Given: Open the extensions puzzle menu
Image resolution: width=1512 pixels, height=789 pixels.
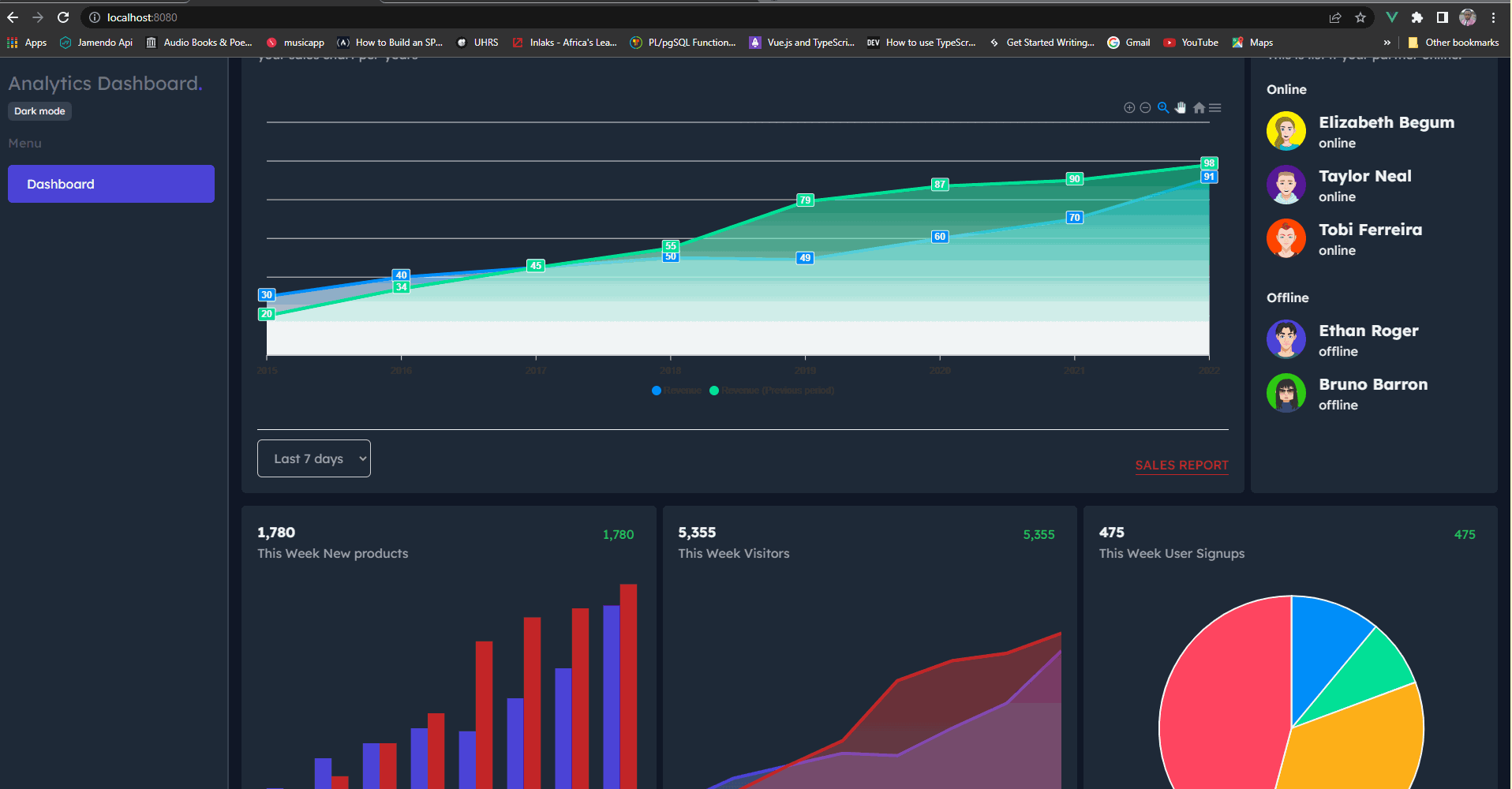Looking at the screenshot, I should pos(1417,17).
